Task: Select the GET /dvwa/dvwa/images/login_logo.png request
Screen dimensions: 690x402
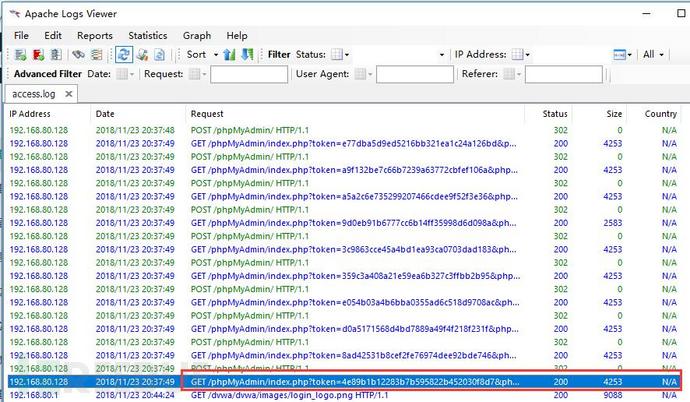Action: pyautogui.click(x=290, y=395)
